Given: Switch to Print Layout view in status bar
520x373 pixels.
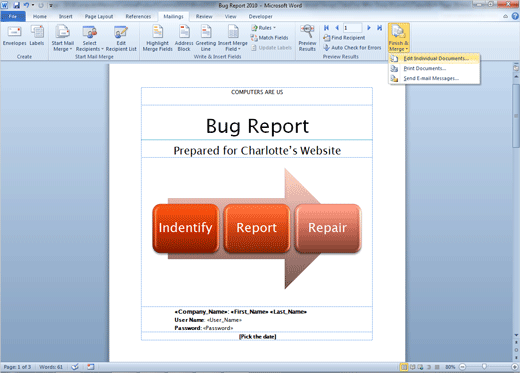Looking at the screenshot, I should tap(404, 367).
